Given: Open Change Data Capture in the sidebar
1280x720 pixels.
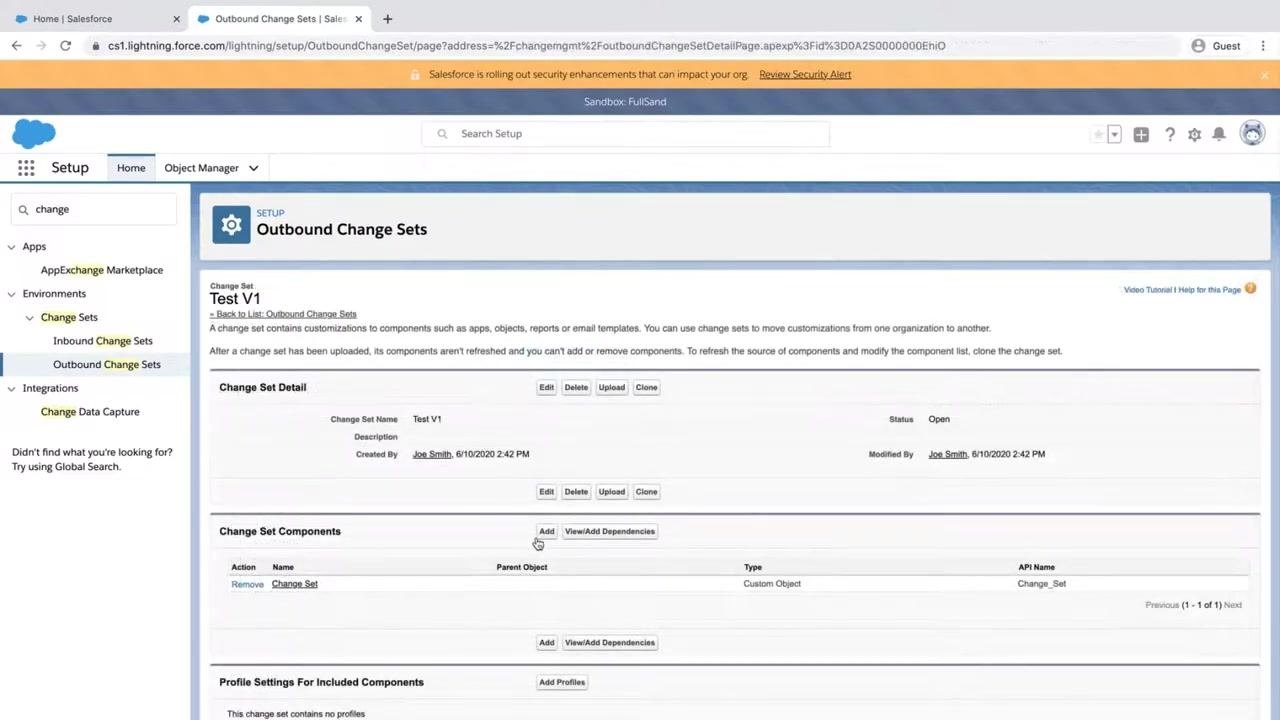Looking at the screenshot, I should [x=90, y=412].
